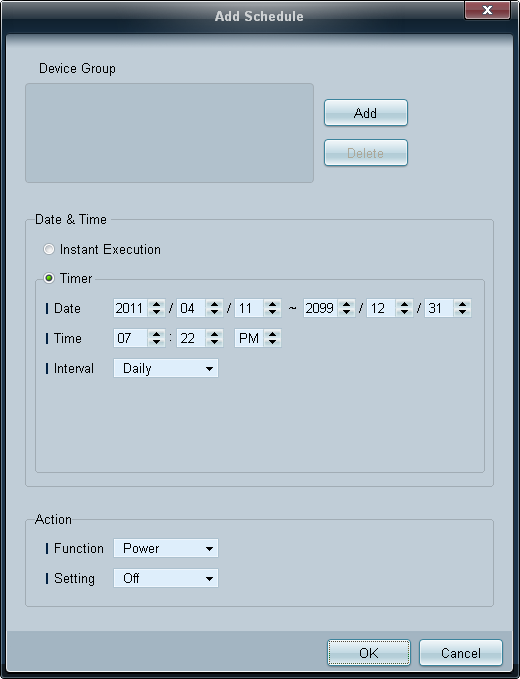This screenshot has width=520, height=679.
Task: Select the Instant Execution radio button
Action: click(x=49, y=249)
